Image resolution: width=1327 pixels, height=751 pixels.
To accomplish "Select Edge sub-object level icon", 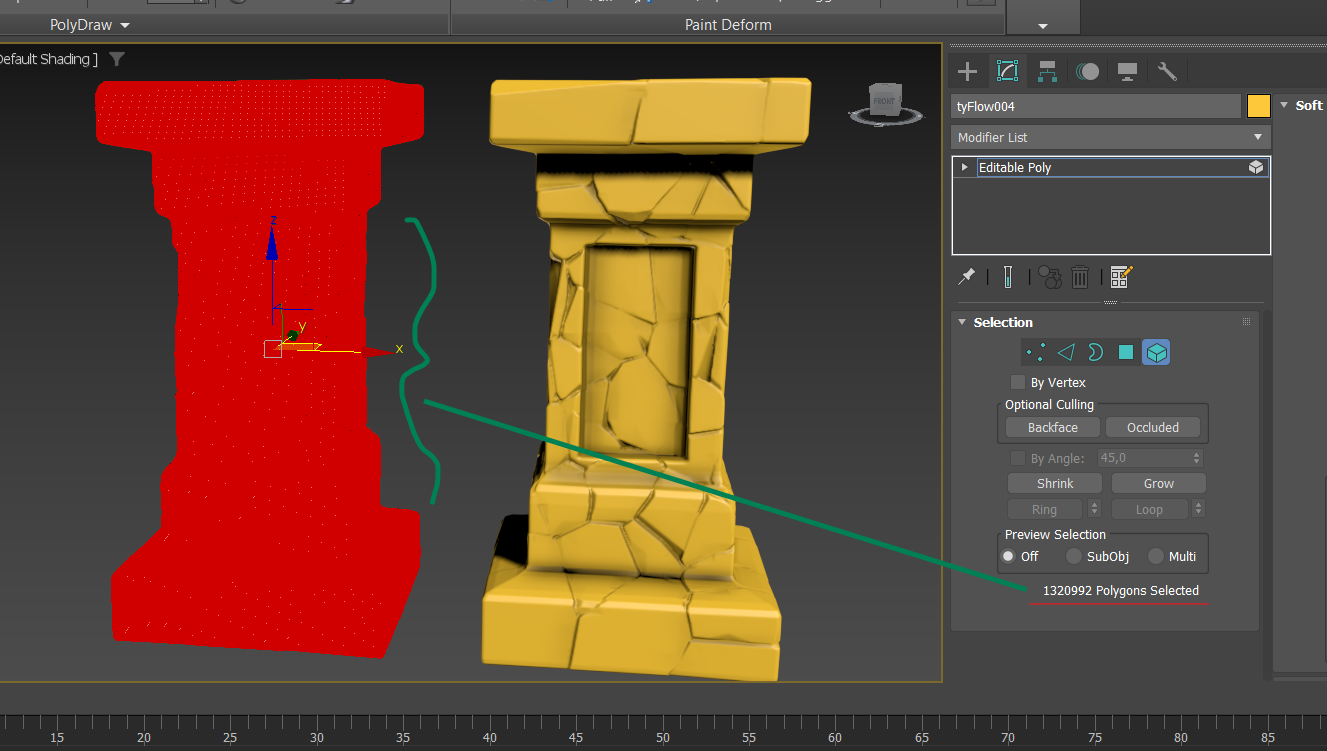I will tap(1066, 352).
